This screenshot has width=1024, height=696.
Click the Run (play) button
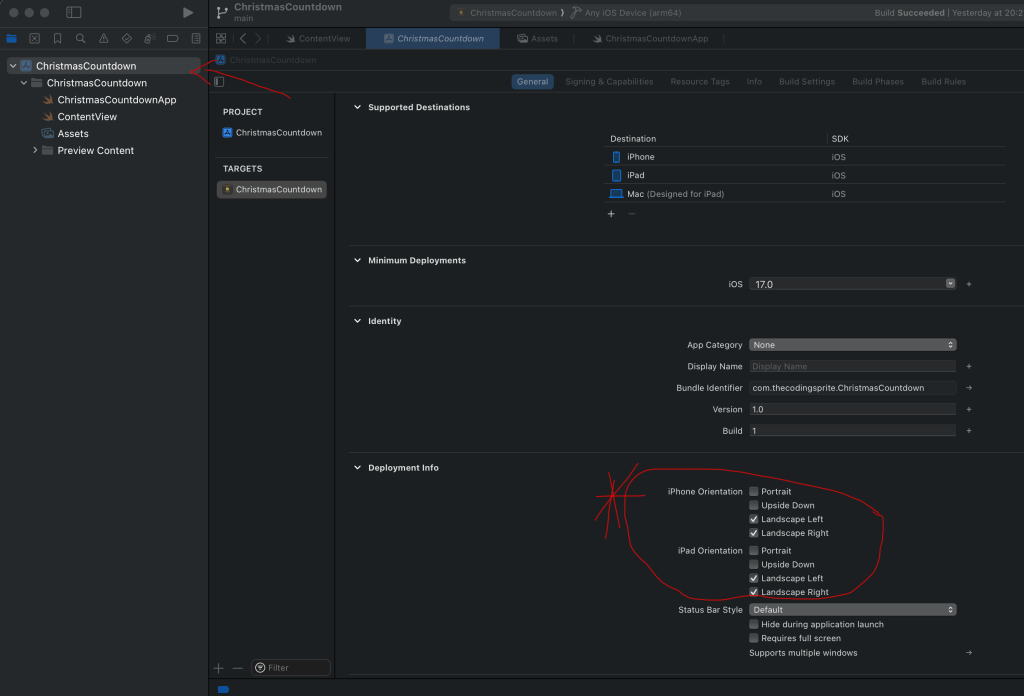point(188,13)
